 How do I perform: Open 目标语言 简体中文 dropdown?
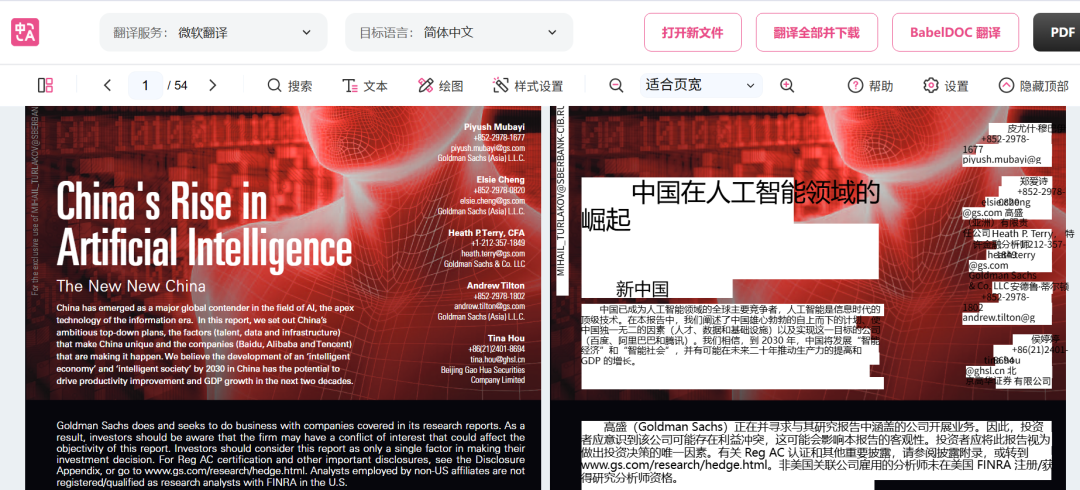pos(459,32)
